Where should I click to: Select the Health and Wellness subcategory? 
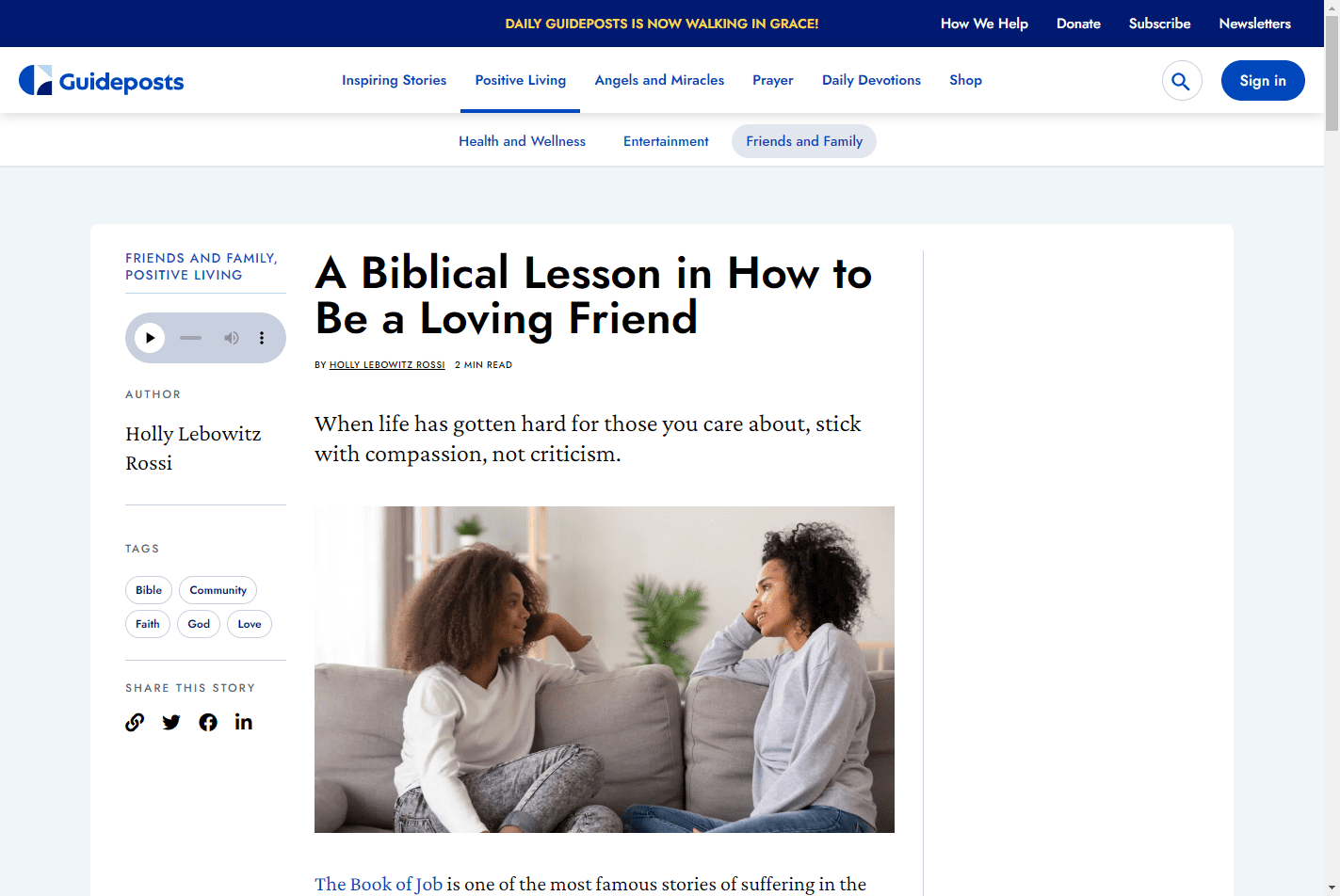point(523,141)
